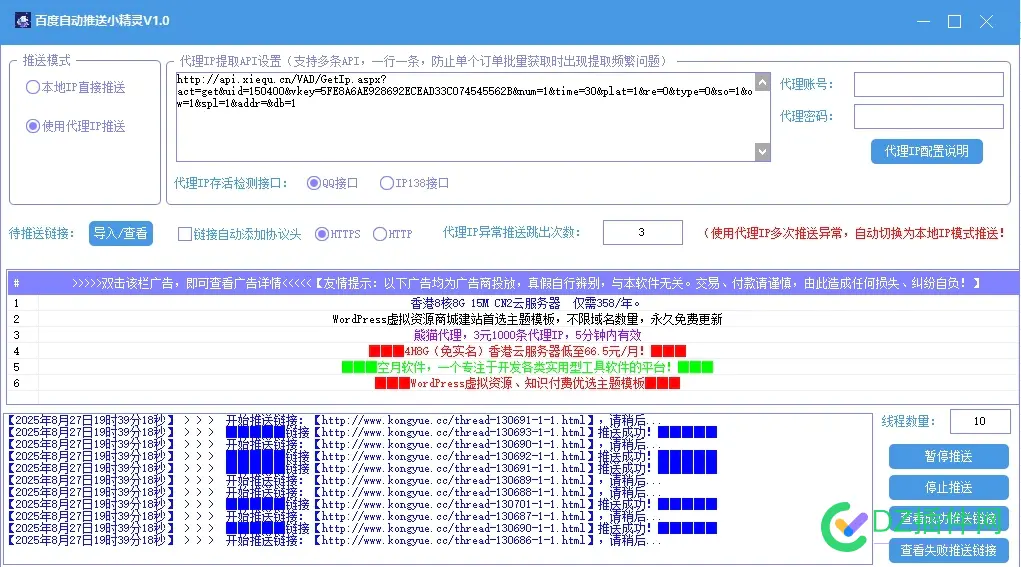Toggle the 链接自动添加协议头 checkbox
This screenshot has height=567, width=1021.
[240, 234]
